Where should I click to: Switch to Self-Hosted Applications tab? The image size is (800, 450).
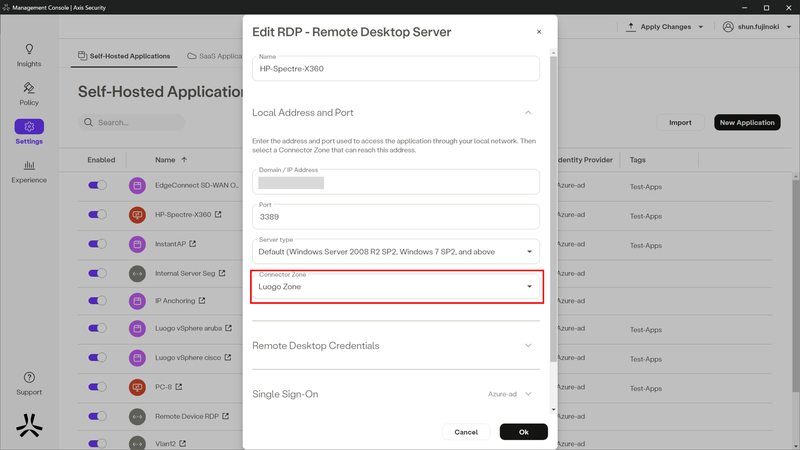pos(124,56)
